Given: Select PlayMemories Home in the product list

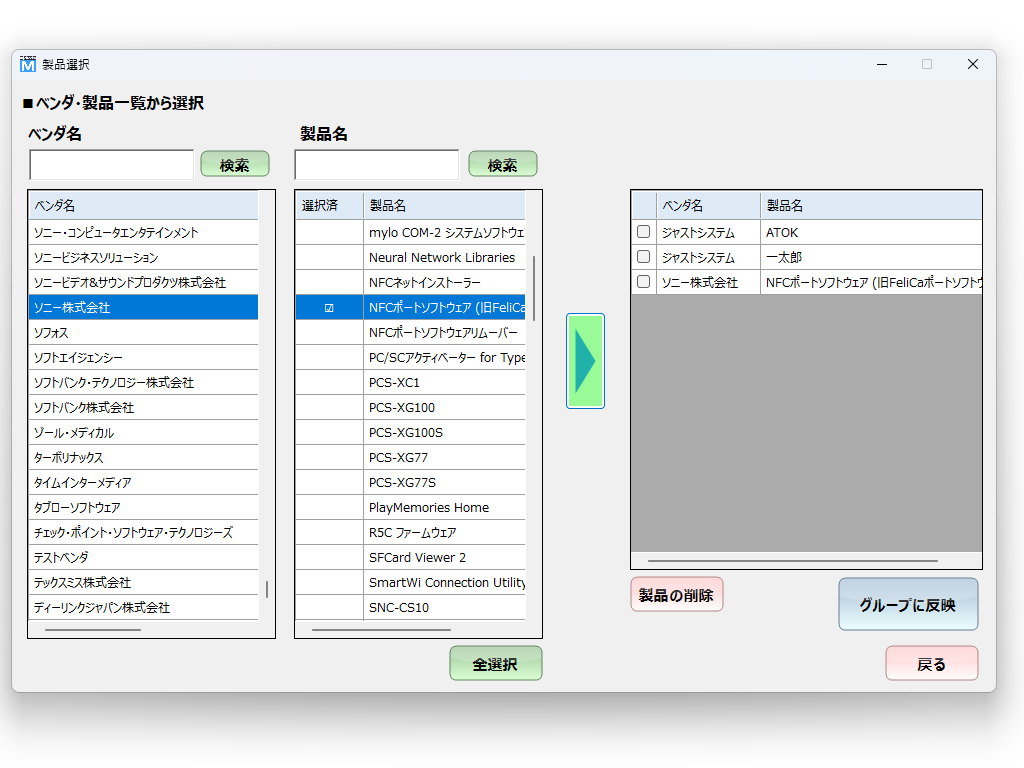Looking at the screenshot, I should coord(440,507).
